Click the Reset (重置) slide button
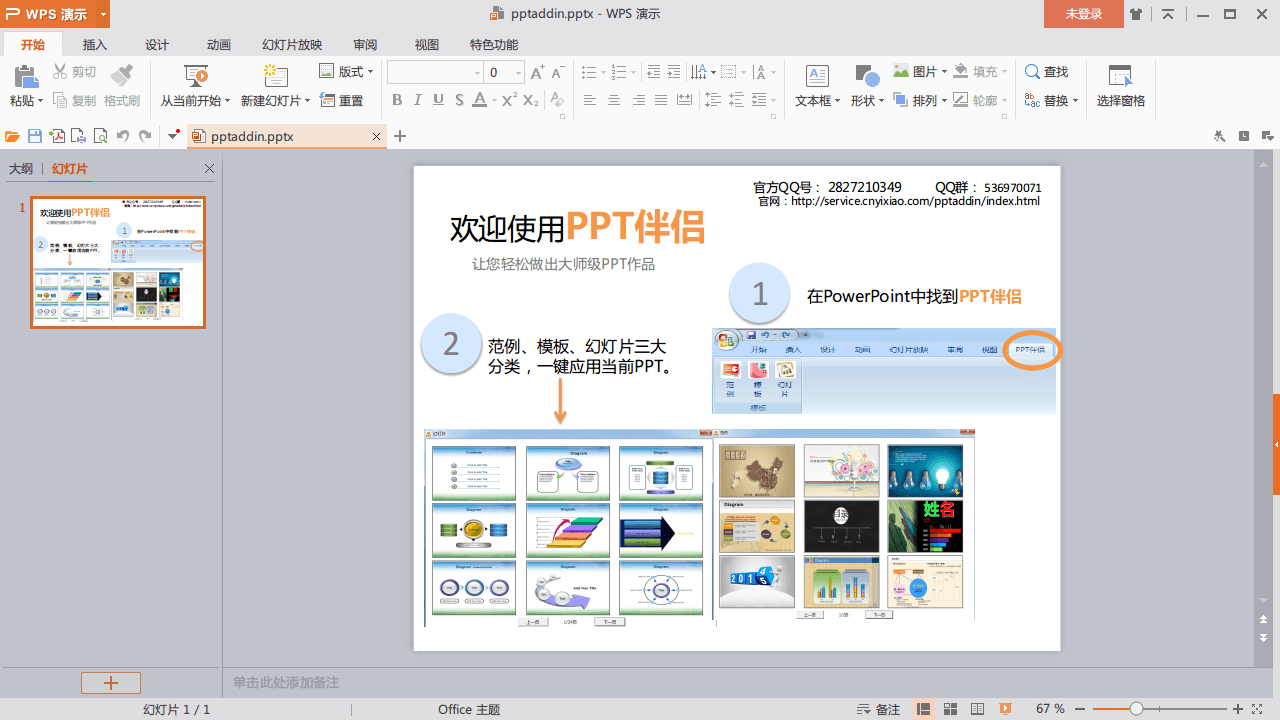Viewport: 1280px width, 720px height. pos(342,101)
